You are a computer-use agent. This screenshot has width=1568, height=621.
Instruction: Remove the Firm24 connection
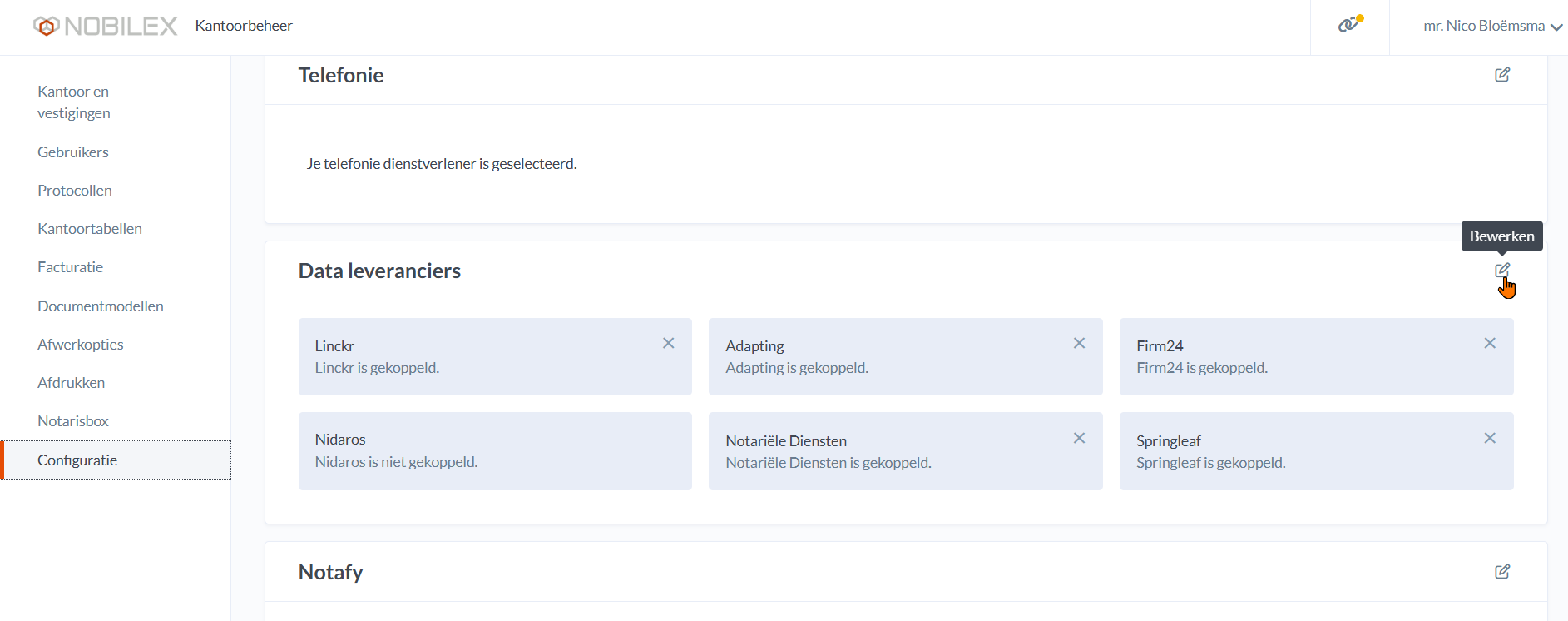tap(1490, 343)
